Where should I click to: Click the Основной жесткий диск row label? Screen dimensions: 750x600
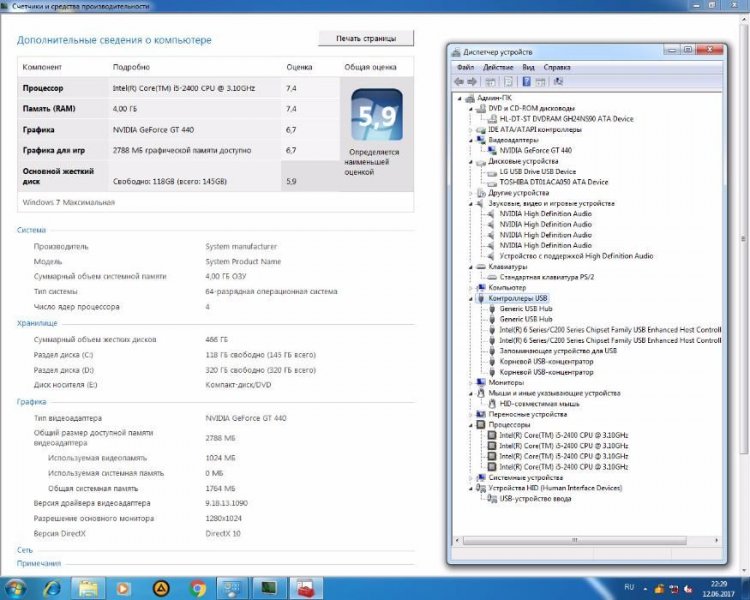(58, 176)
